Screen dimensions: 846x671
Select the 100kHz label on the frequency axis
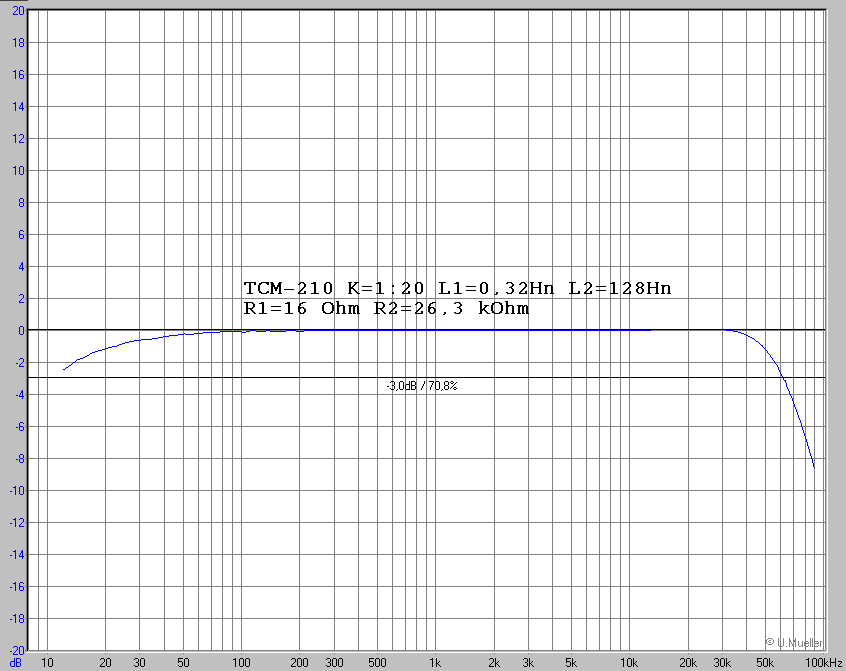823,662
